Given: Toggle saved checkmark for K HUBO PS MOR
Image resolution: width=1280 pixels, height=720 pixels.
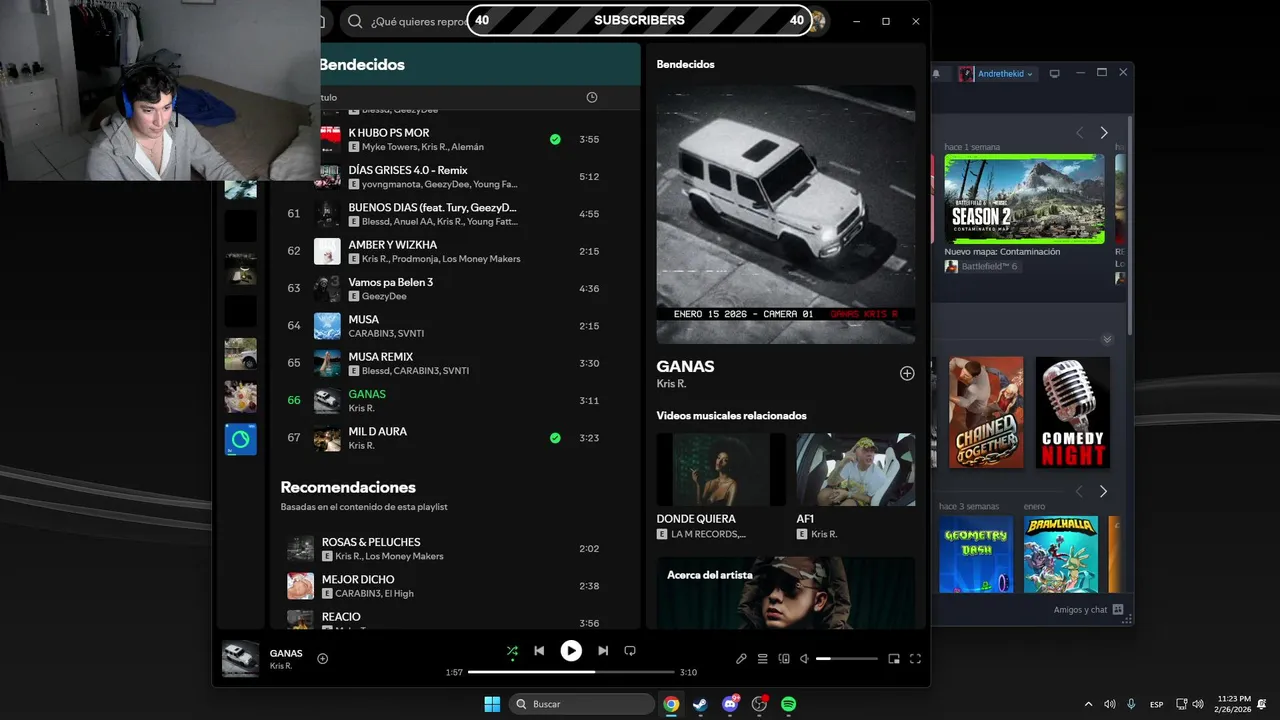Looking at the screenshot, I should point(555,139).
